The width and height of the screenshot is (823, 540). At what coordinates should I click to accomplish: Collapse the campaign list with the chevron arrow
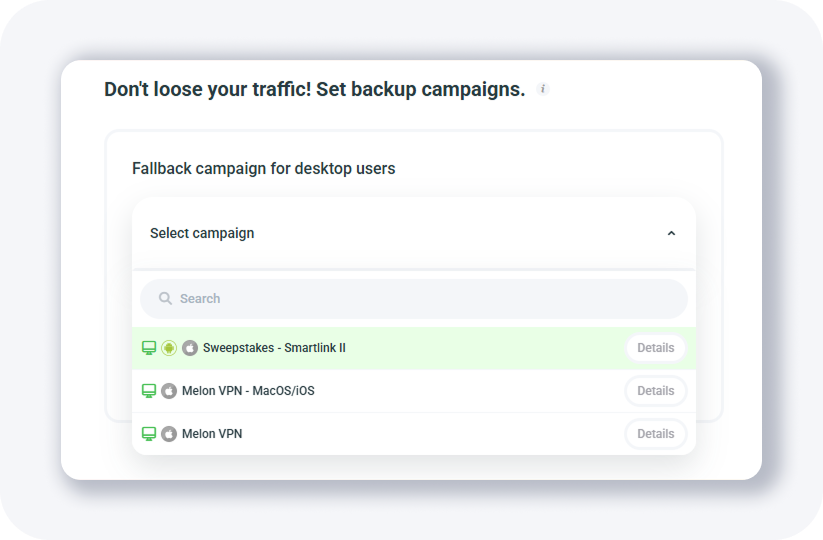tap(671, 233)
